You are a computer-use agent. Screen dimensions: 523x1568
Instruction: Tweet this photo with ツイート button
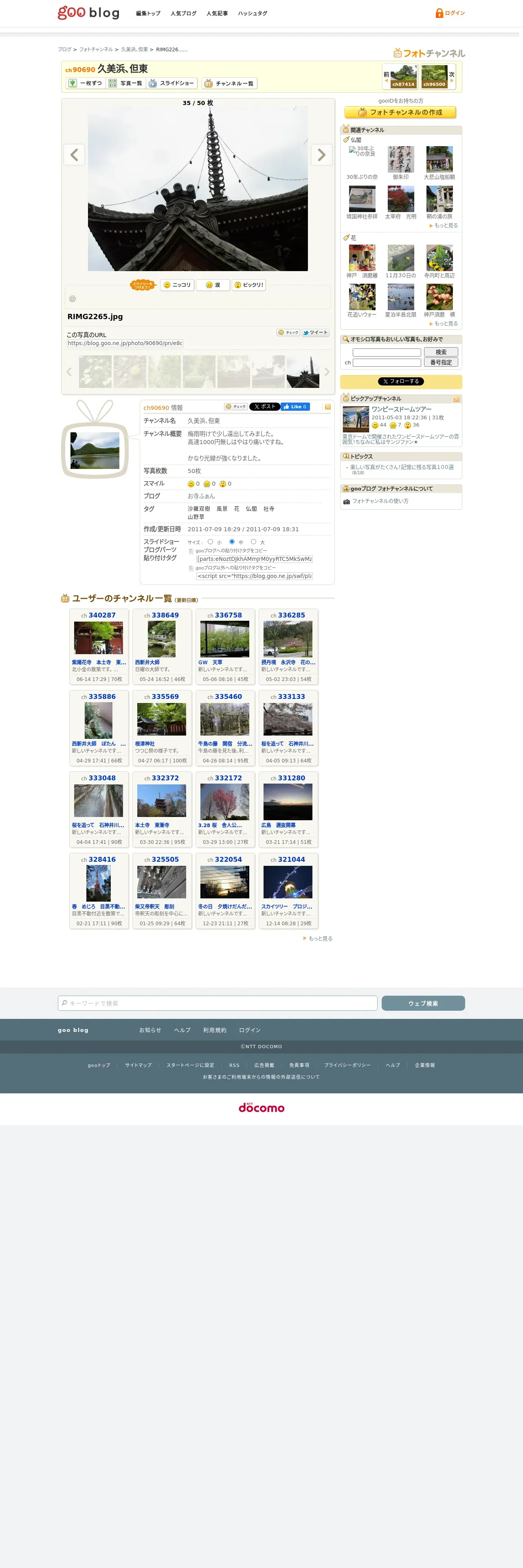(x=315, y=332)
